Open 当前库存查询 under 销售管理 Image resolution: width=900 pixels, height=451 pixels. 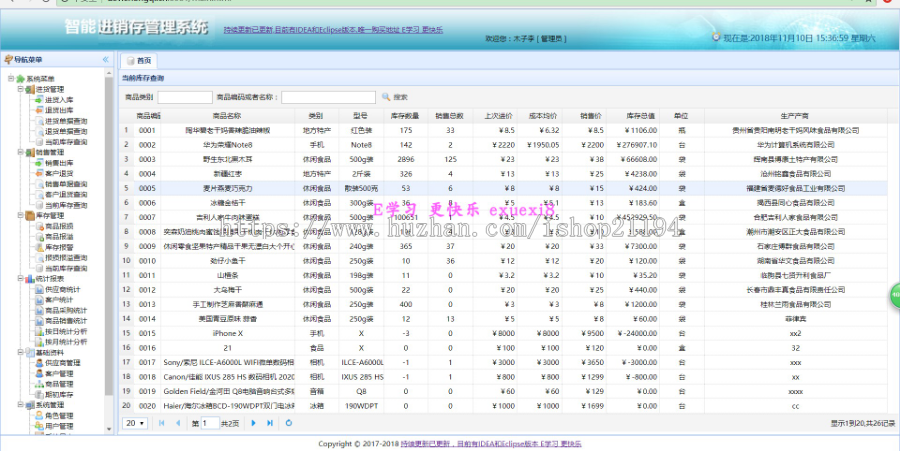[66, 205]
